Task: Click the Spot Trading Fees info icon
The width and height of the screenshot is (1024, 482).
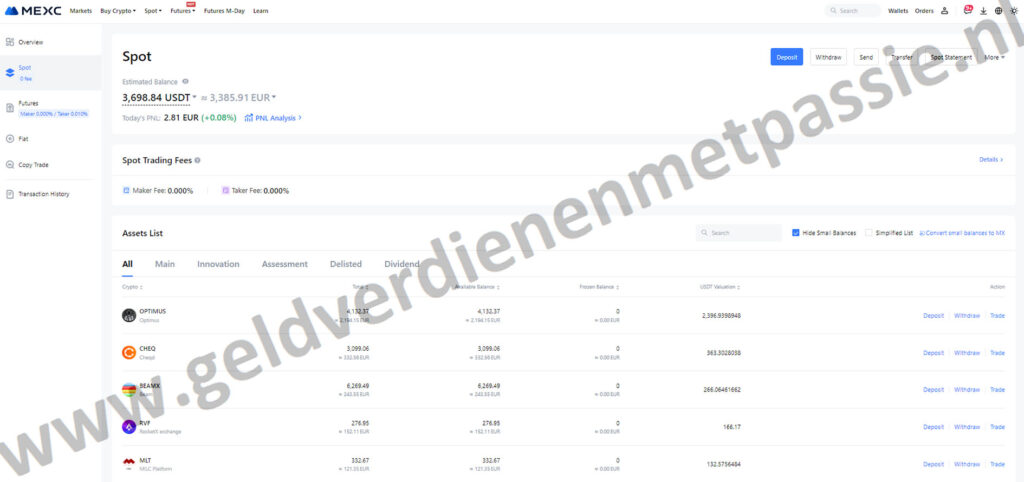Action: [197, 160]
